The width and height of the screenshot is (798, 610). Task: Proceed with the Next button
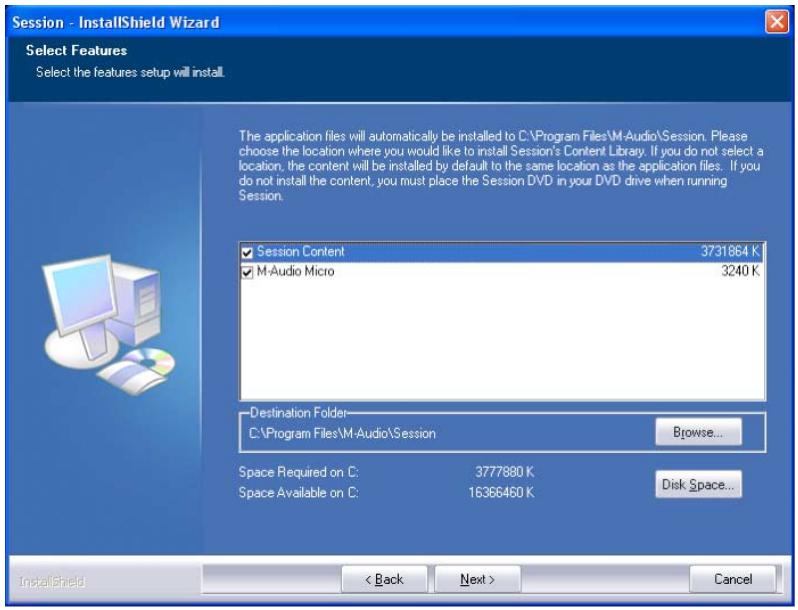click(477, 579)
